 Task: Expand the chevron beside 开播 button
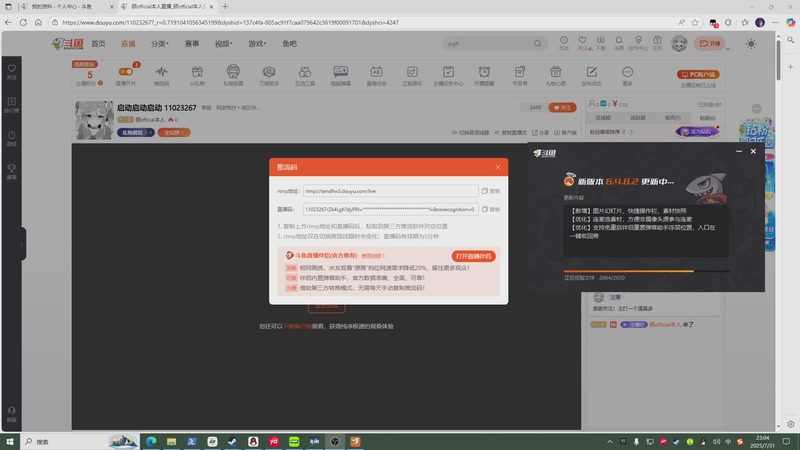point(728,49)
